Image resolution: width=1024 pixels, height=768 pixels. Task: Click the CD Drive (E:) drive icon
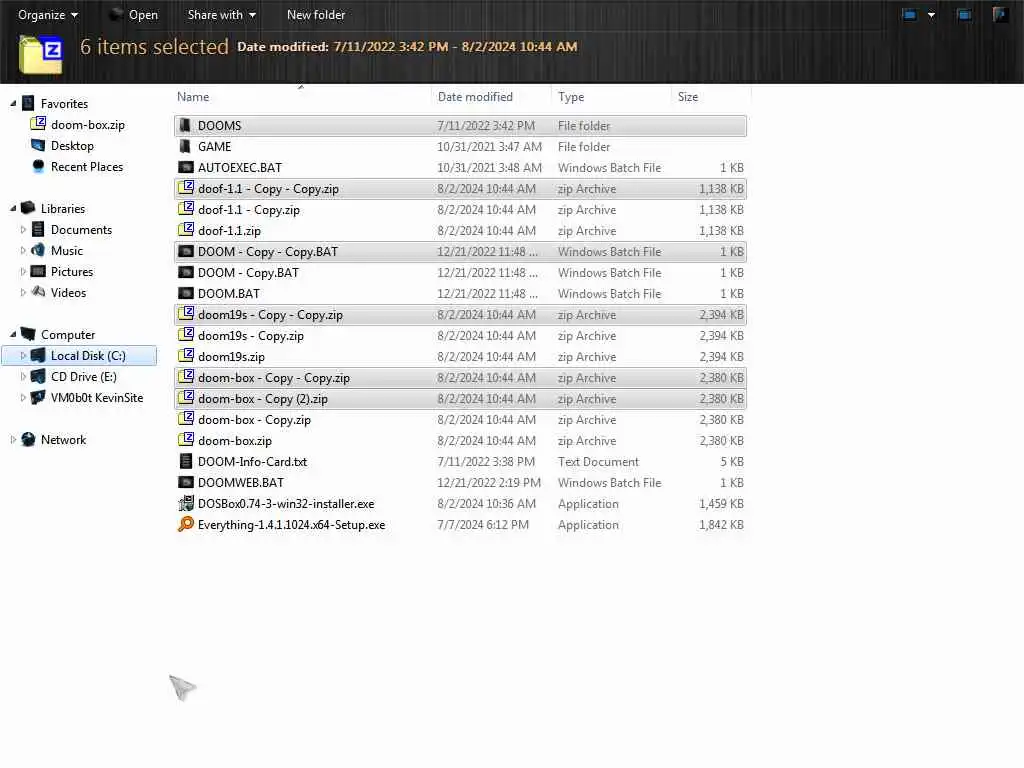[39, 376]
